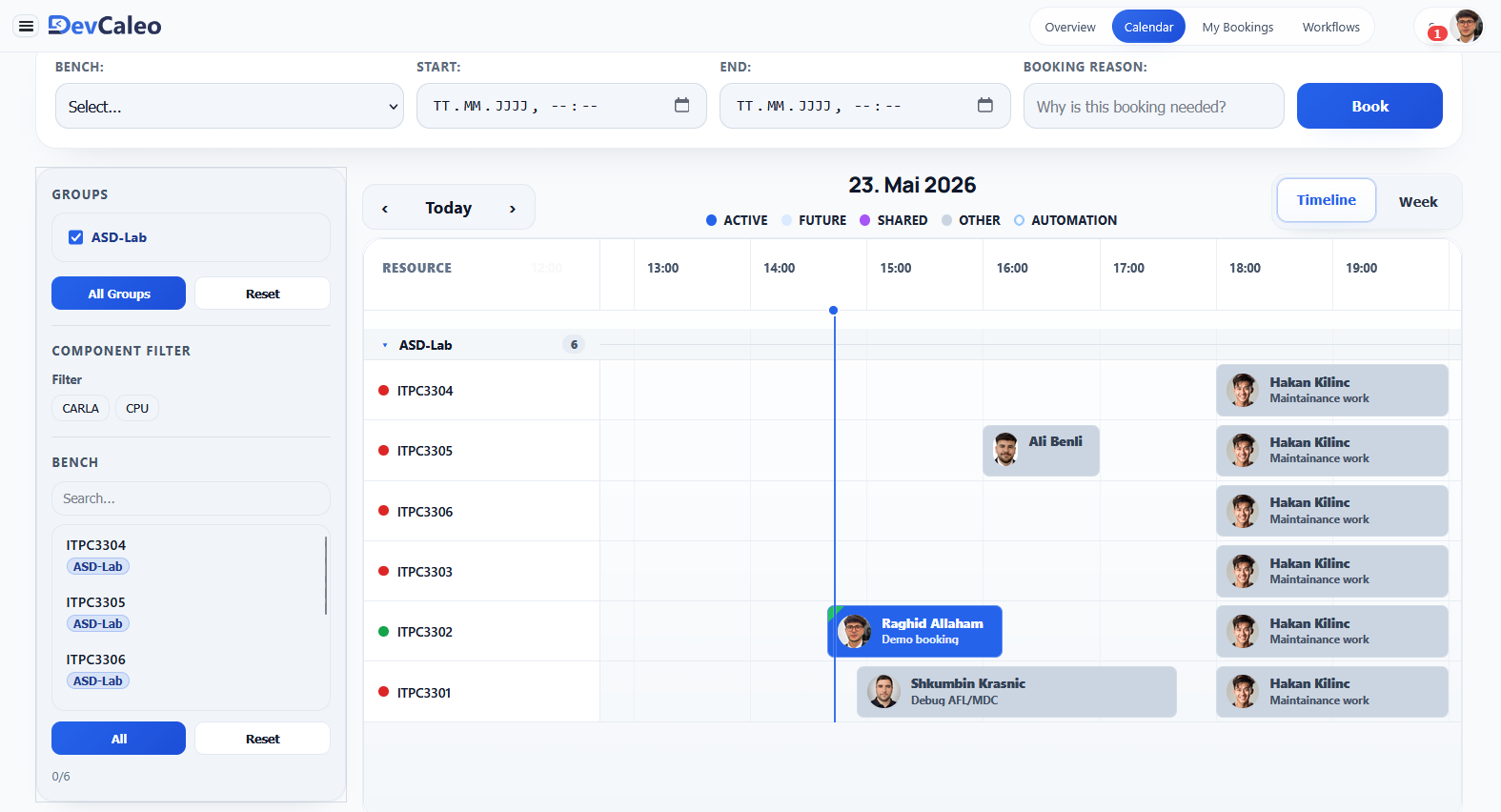Reset the group selection
Screen dimensions: 1501x812
pyautogui.click(x=262, y=294)
